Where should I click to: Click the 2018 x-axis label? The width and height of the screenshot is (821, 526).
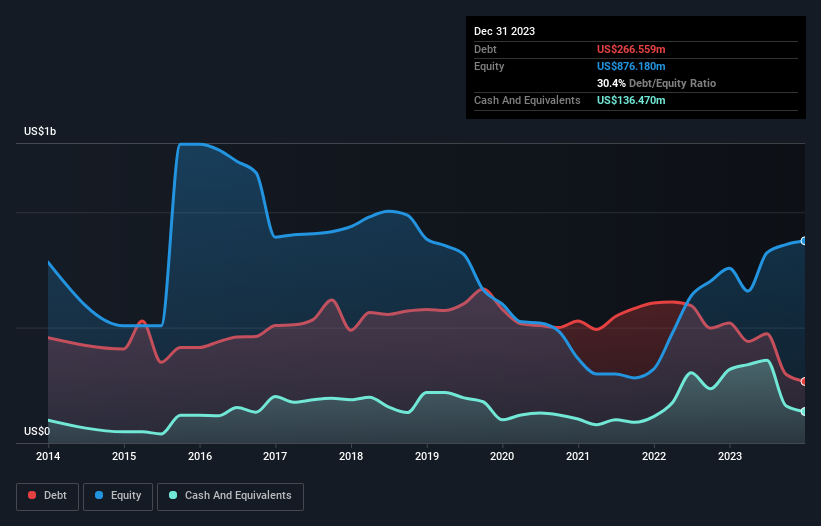(x=351, y=456)
